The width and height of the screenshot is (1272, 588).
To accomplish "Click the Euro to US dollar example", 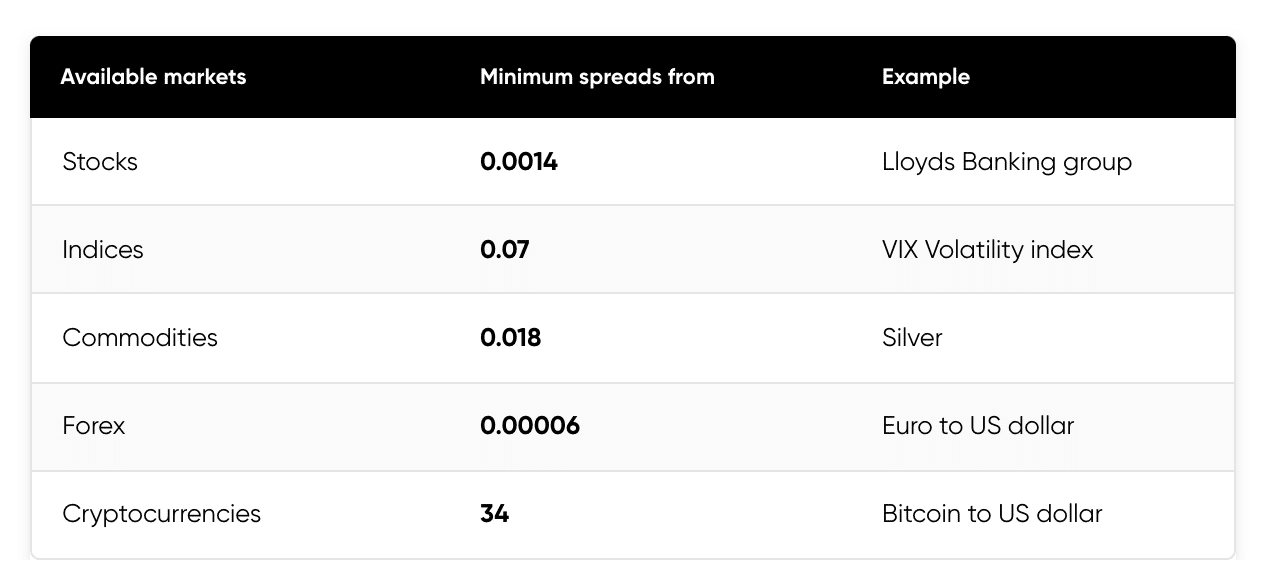I will 977,426.
